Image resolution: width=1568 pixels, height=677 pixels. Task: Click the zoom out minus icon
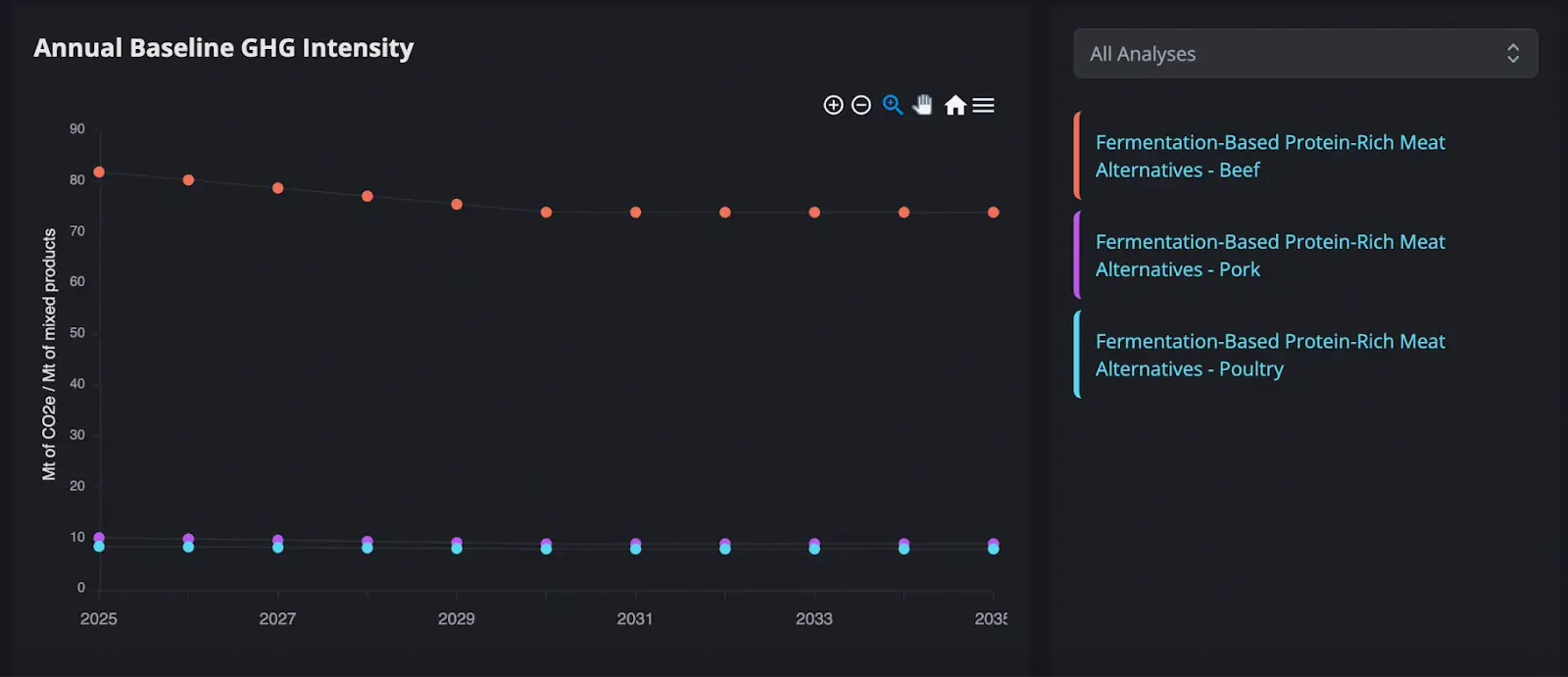[x=861, y=105]
